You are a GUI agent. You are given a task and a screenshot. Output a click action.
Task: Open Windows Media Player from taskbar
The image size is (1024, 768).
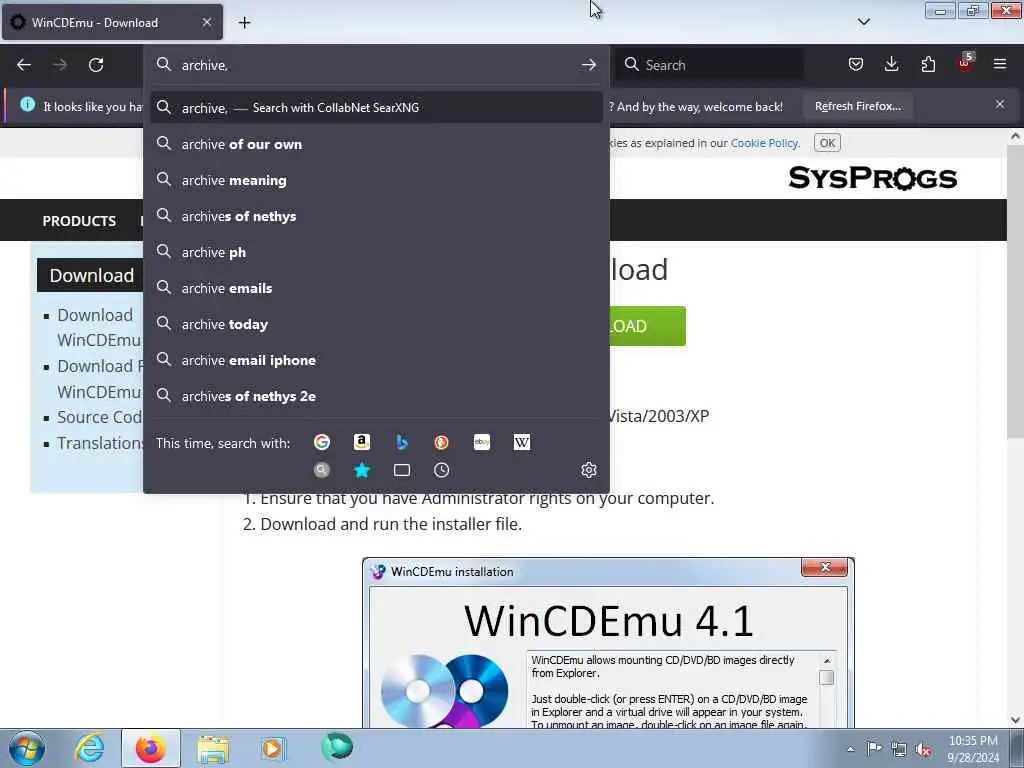(272, 748)
